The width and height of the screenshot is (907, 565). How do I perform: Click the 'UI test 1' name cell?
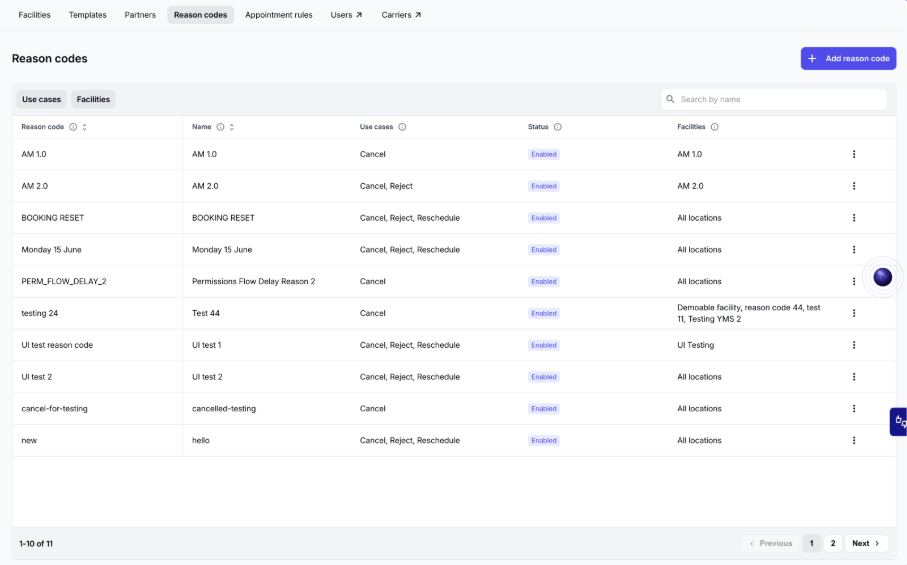click(207, 345)
